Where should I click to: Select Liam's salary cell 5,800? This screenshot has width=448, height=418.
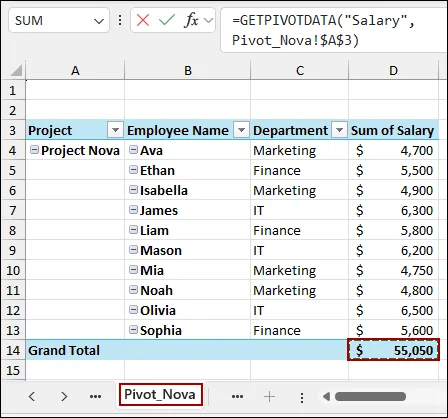393,230
